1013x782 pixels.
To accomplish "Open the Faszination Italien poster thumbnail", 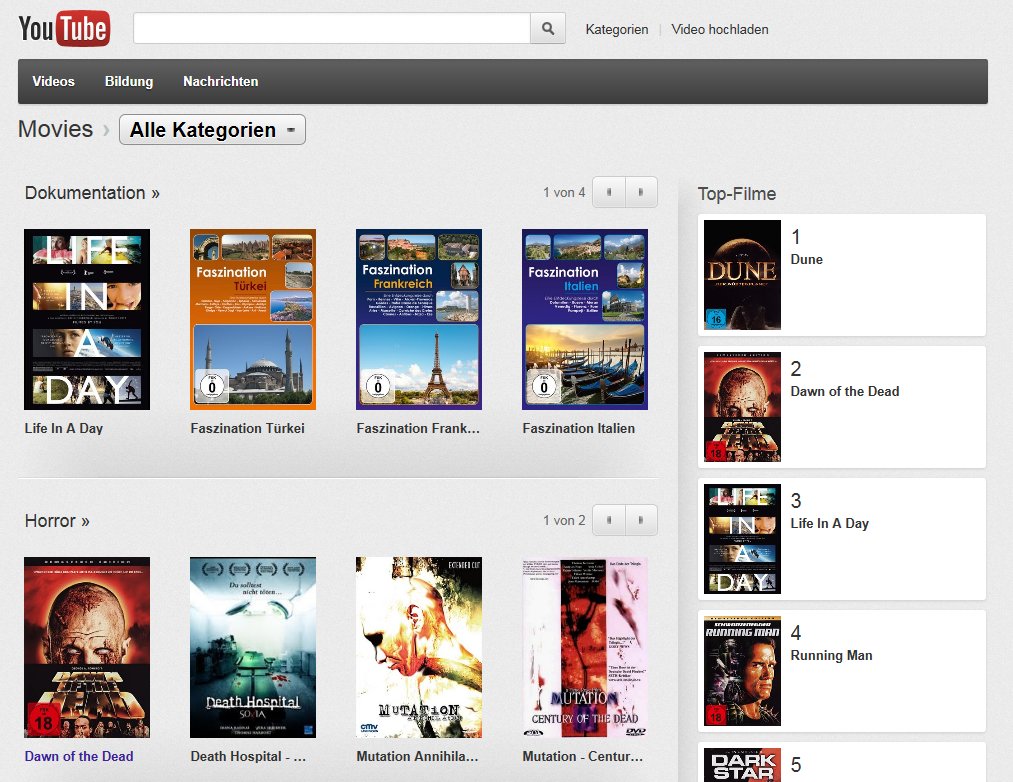I will (x=585, y=319).
